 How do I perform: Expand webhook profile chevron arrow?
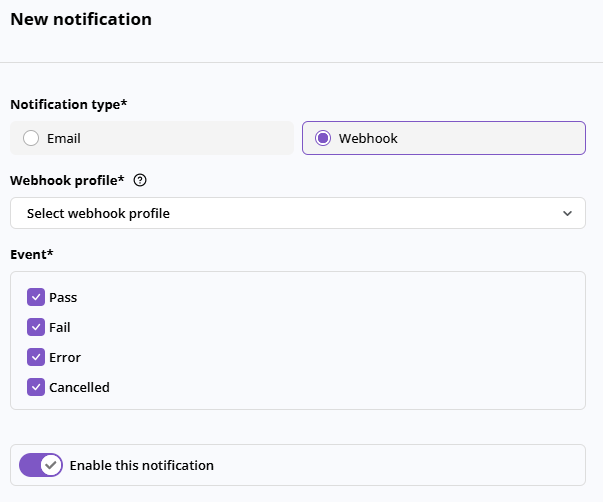[567, 213]
